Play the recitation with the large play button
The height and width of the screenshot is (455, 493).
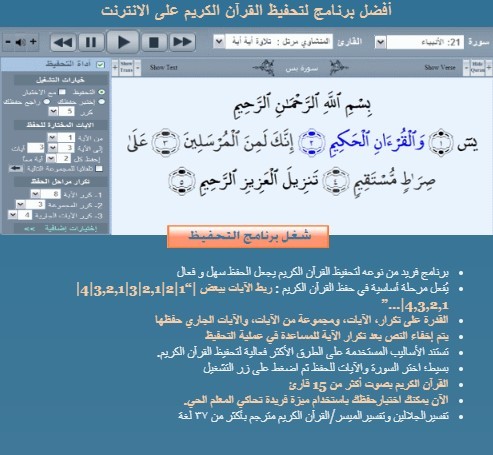coord(123,42)
